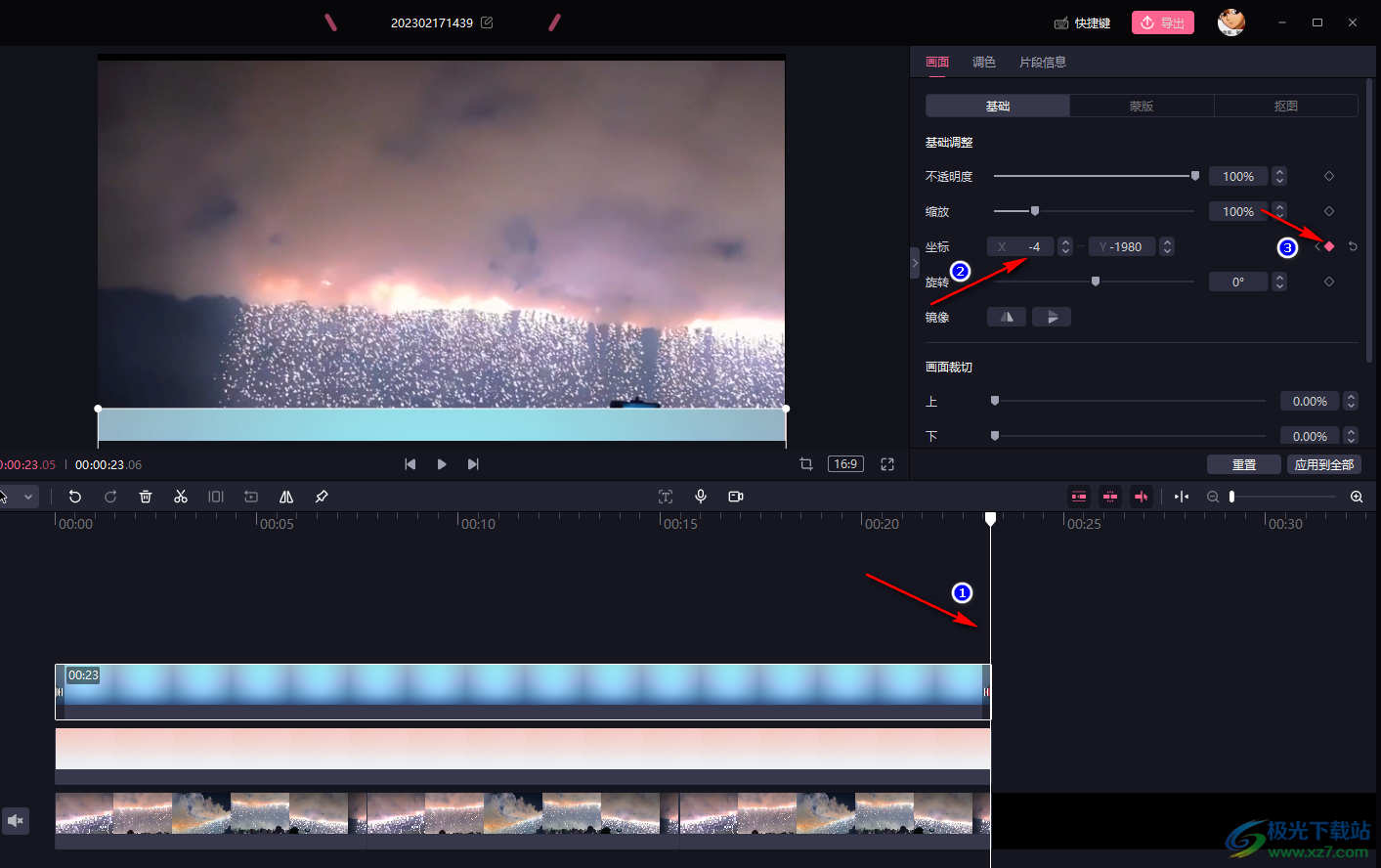Viewport: 1381px width, 868px height.
Task: Adjust the top crop slider
Action: click(x=1129, y=401)
